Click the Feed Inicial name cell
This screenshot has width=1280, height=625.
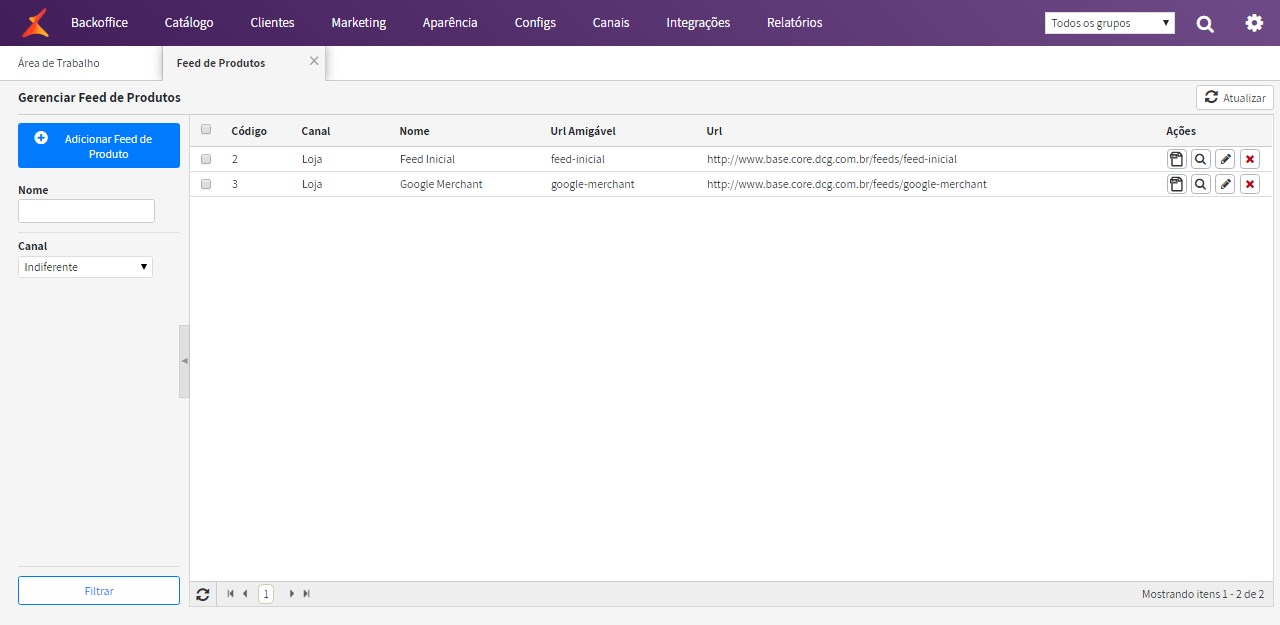point(427,159)
